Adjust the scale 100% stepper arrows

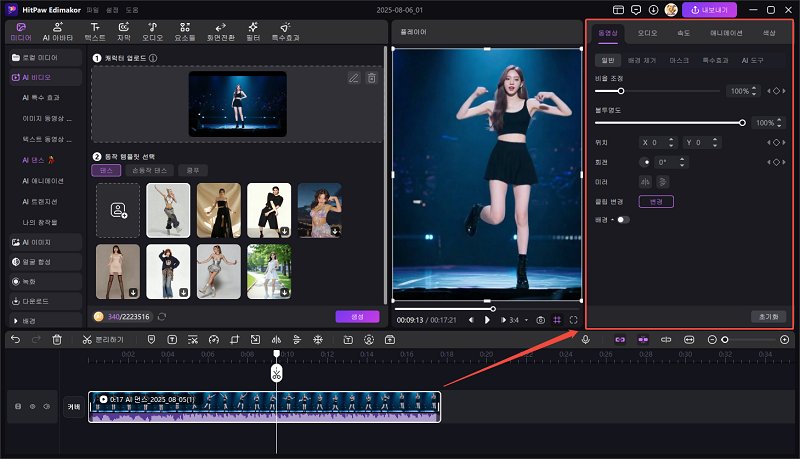click(754, 91)
